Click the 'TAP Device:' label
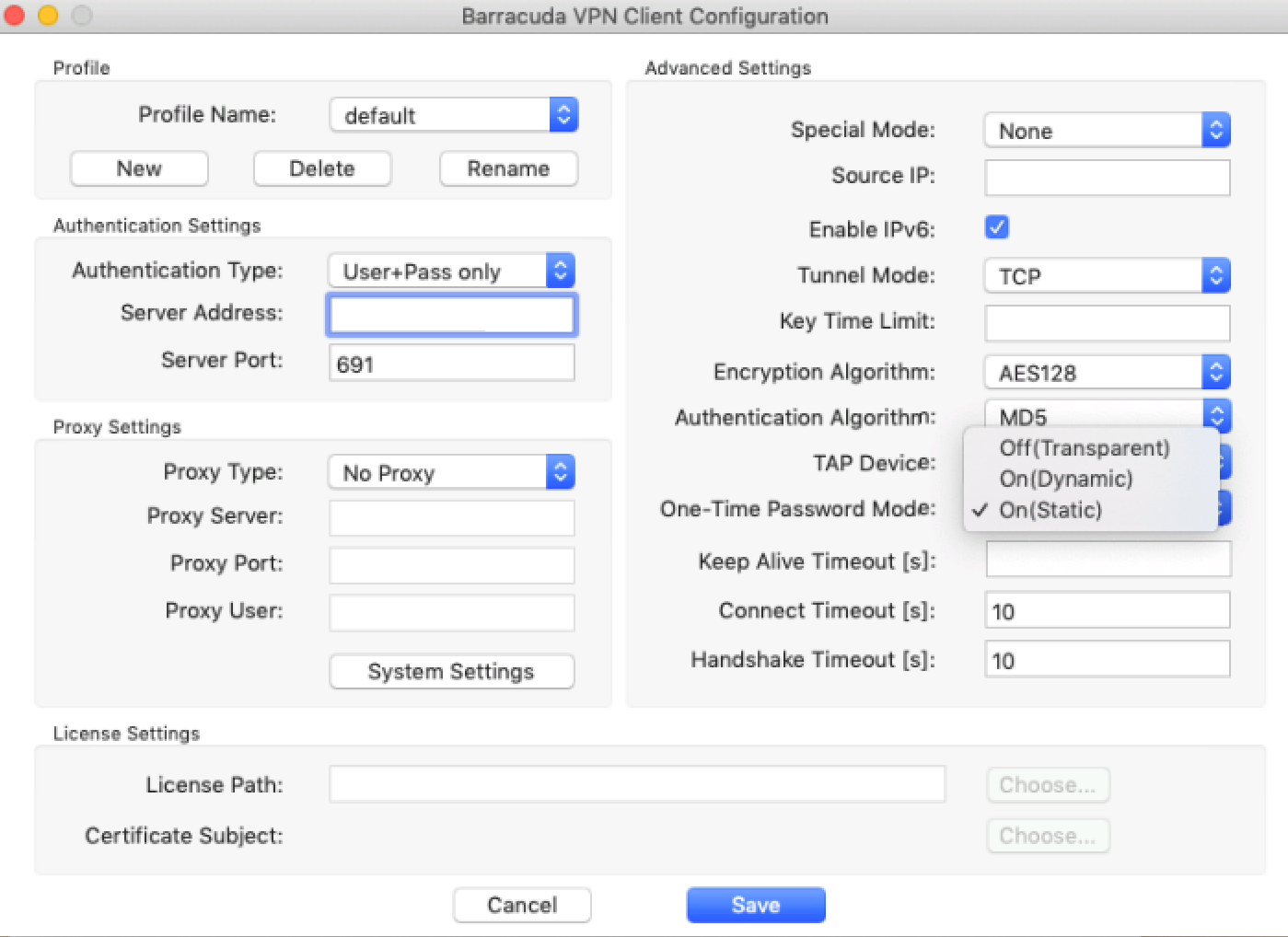 click(874, 463)
